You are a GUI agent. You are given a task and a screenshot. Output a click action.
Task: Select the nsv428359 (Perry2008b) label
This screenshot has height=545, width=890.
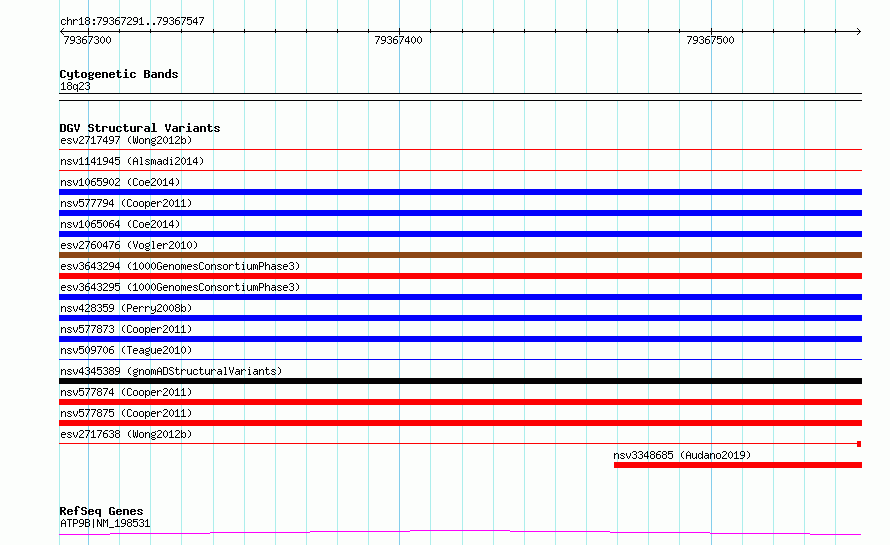point(126,308)
